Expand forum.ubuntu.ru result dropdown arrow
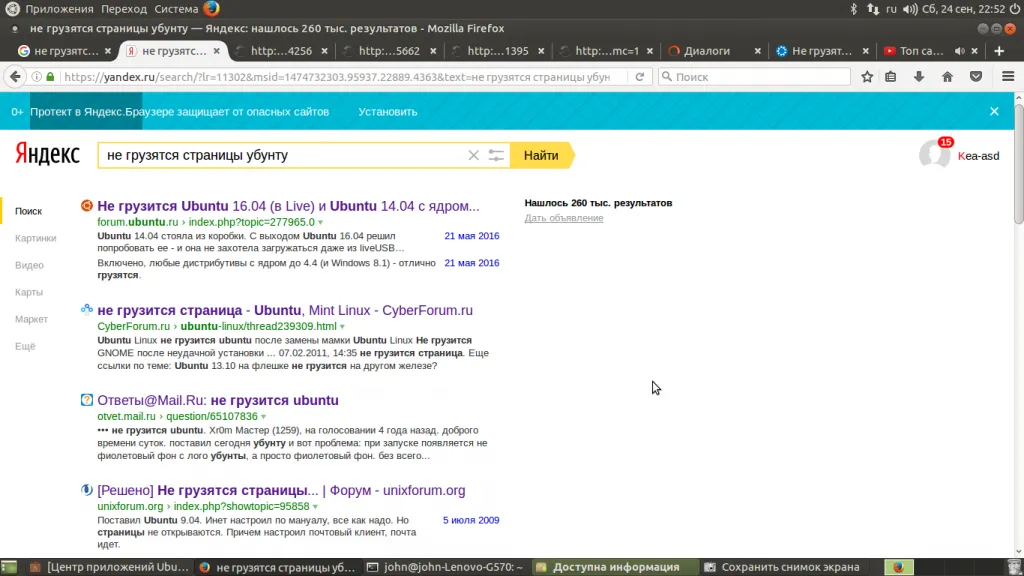The image size is (1024, 576). click(320, 223)
